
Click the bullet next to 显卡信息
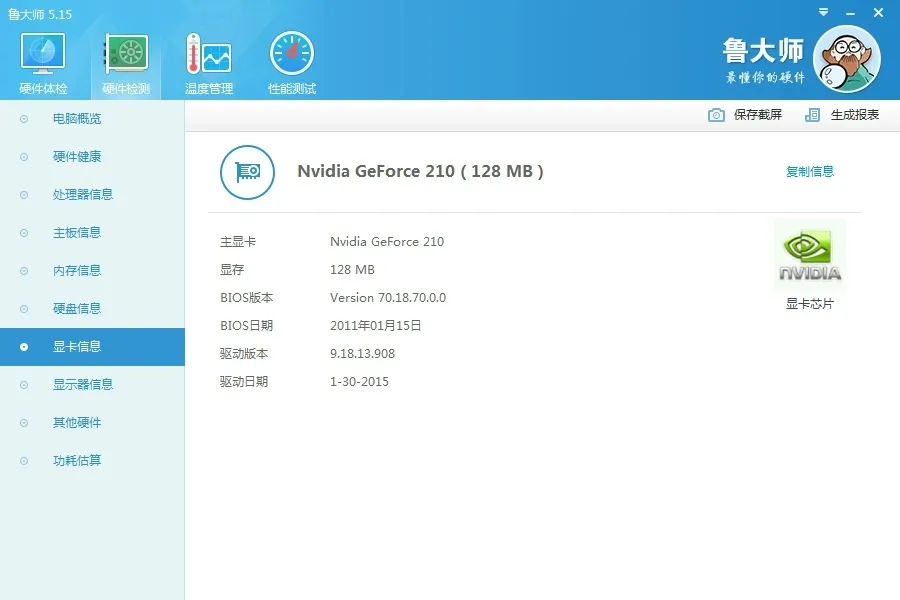coord(24,347)
